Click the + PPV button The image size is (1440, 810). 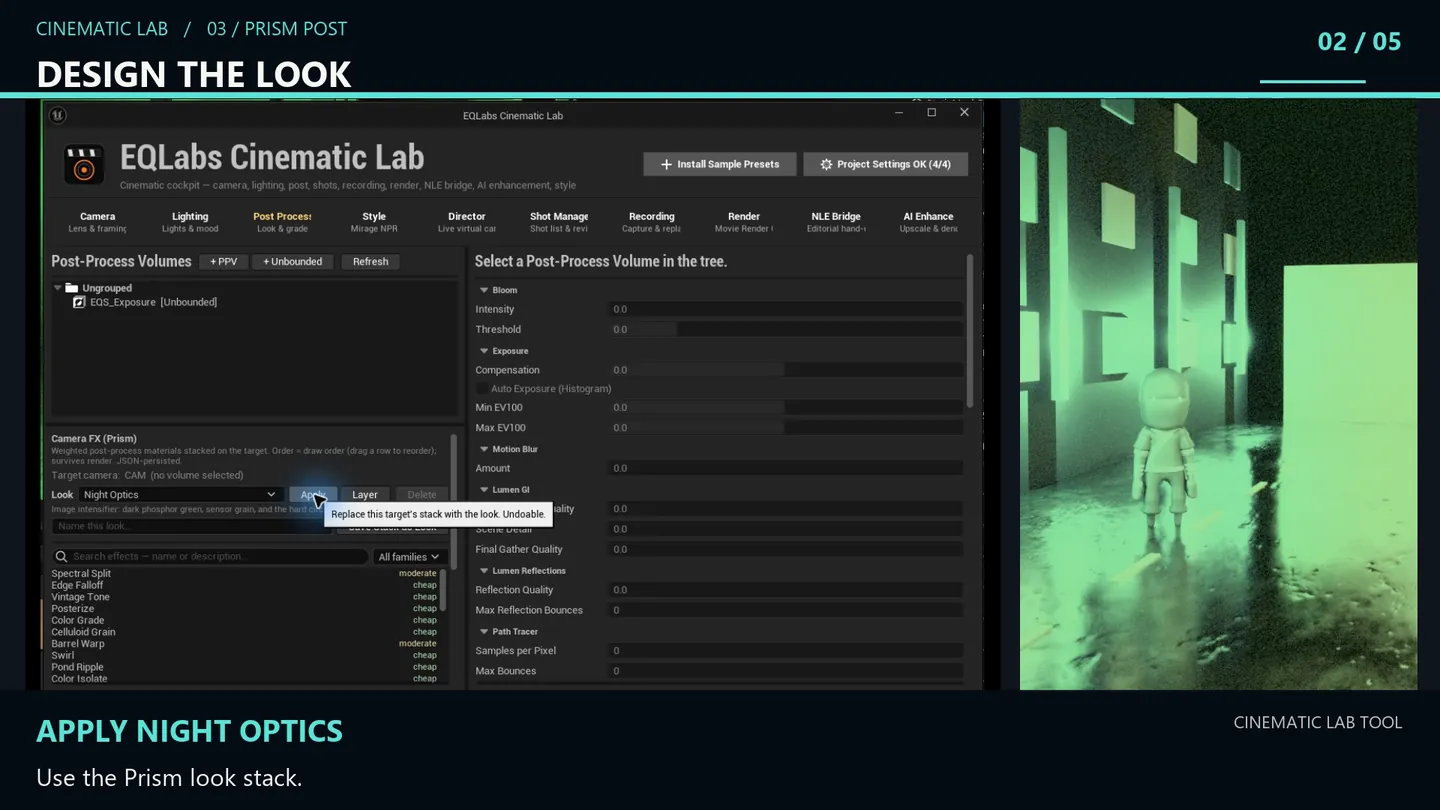(224, 262)
